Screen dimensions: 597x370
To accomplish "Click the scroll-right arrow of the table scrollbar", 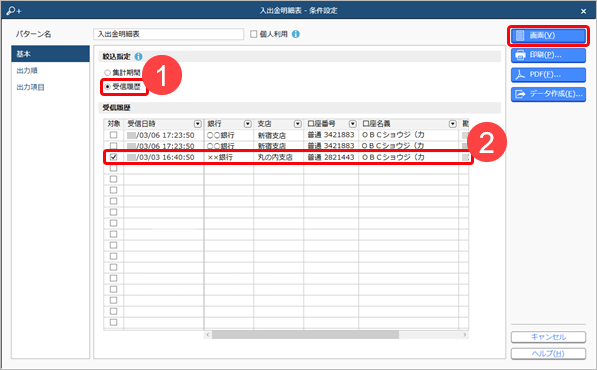I will tap(465, 335).
